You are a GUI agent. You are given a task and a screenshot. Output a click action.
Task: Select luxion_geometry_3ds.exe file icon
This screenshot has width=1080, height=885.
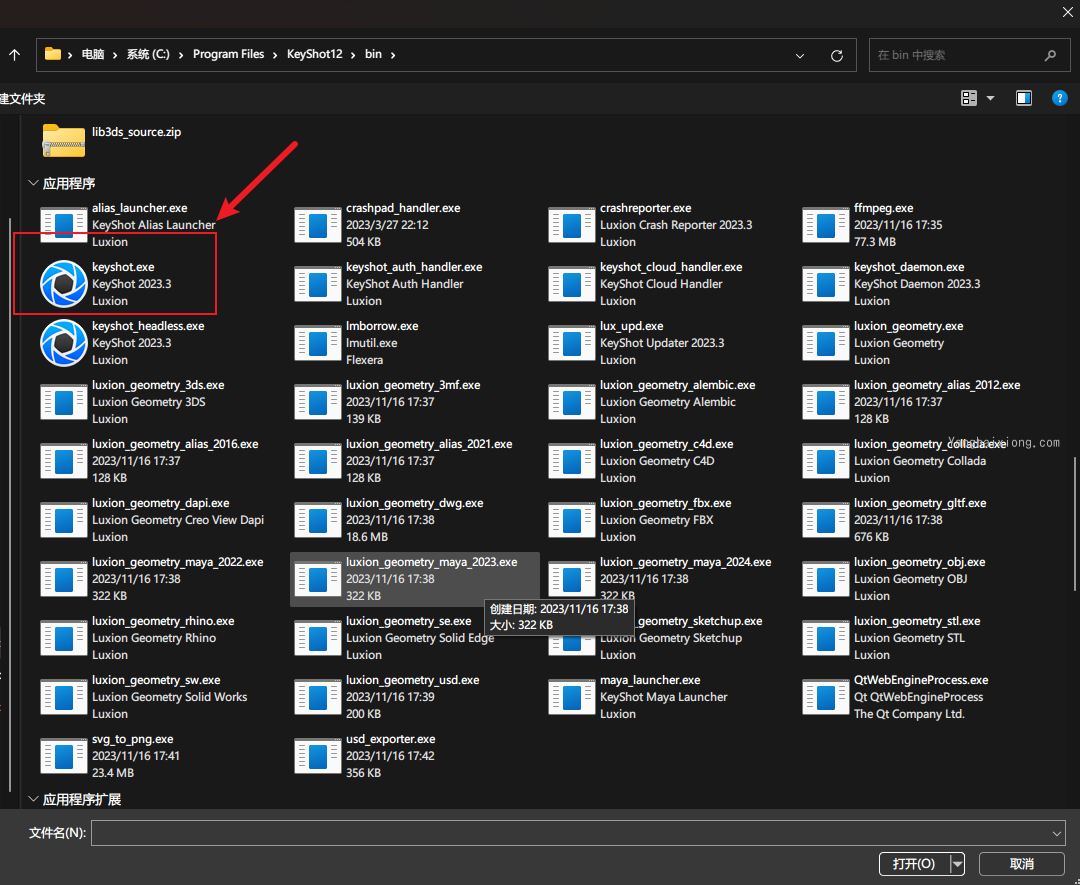click(63, 402)
